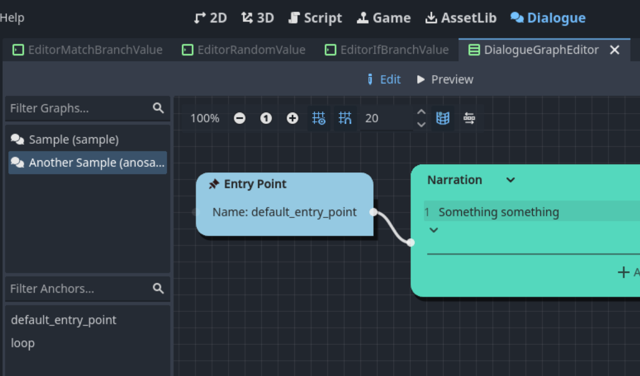Screen dimensions: 640x376
Task: Expand the chevron below narration text
Action: (434, 230)
